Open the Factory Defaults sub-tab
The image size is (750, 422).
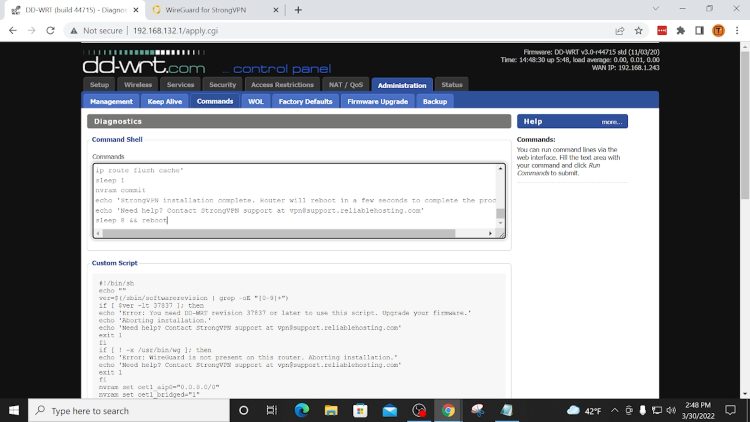pos(305,101)
